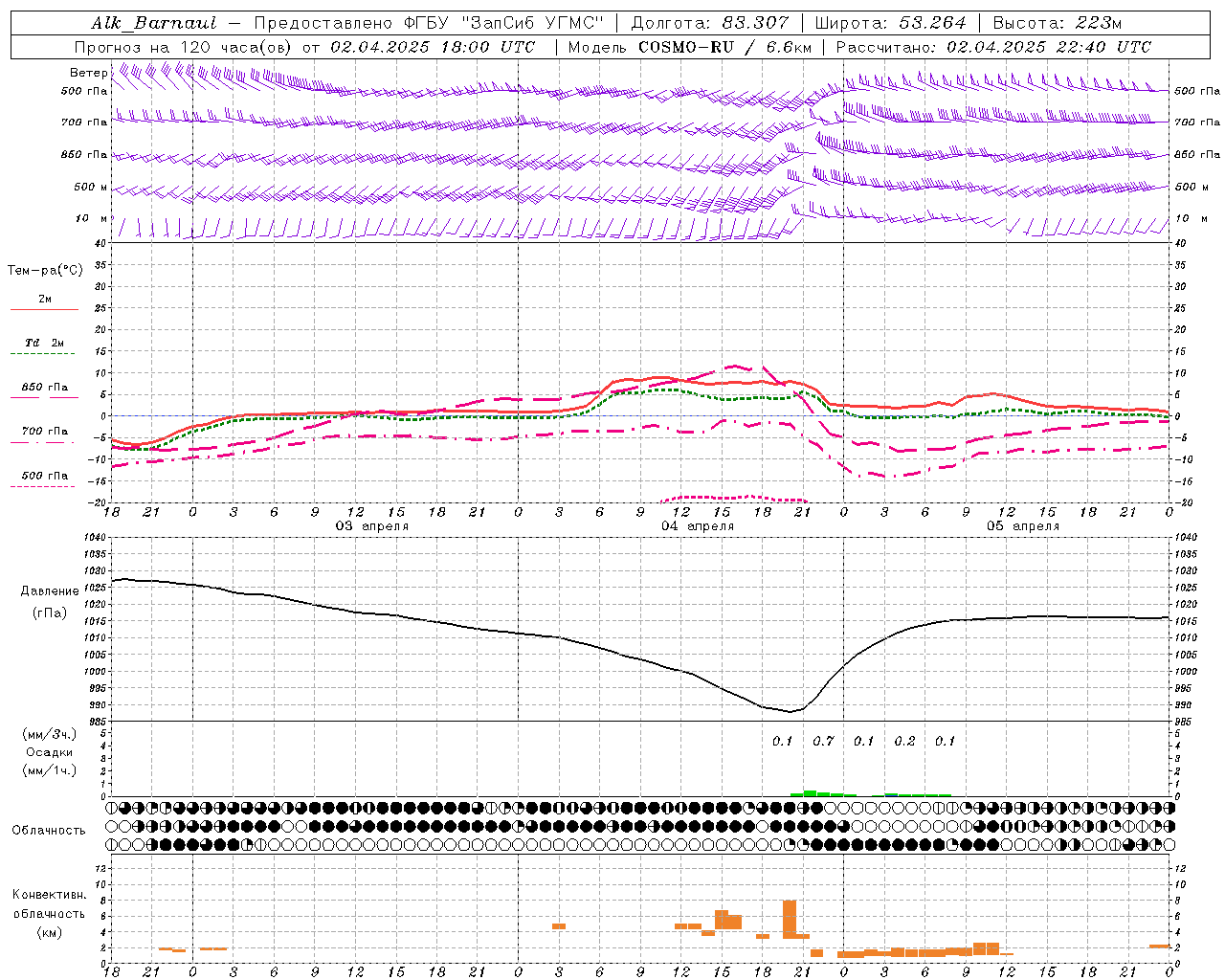Click the '850 гПа' entry in the temperature legend

click(x=45, y=388)
